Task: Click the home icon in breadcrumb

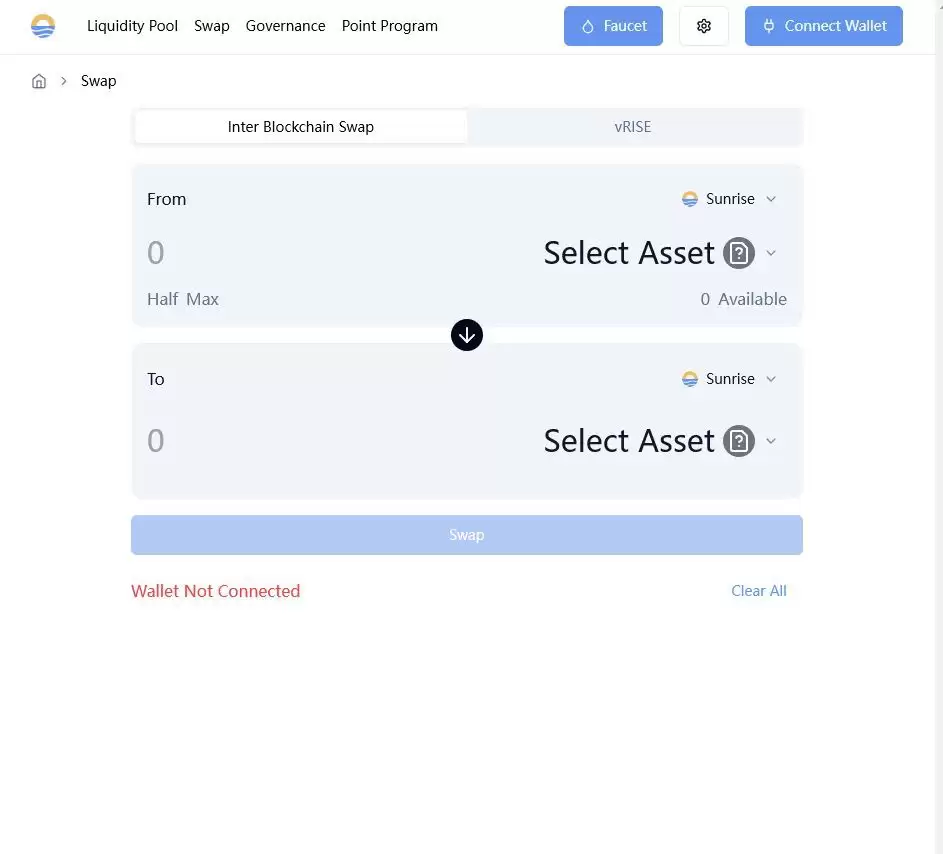Action: pyautogui.click(x=39, y=81)
